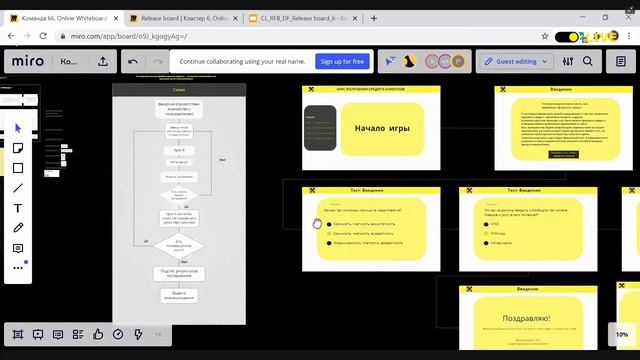
Task: Click X icon on Поздравляю frame
Action: click(x=469, y=289)
